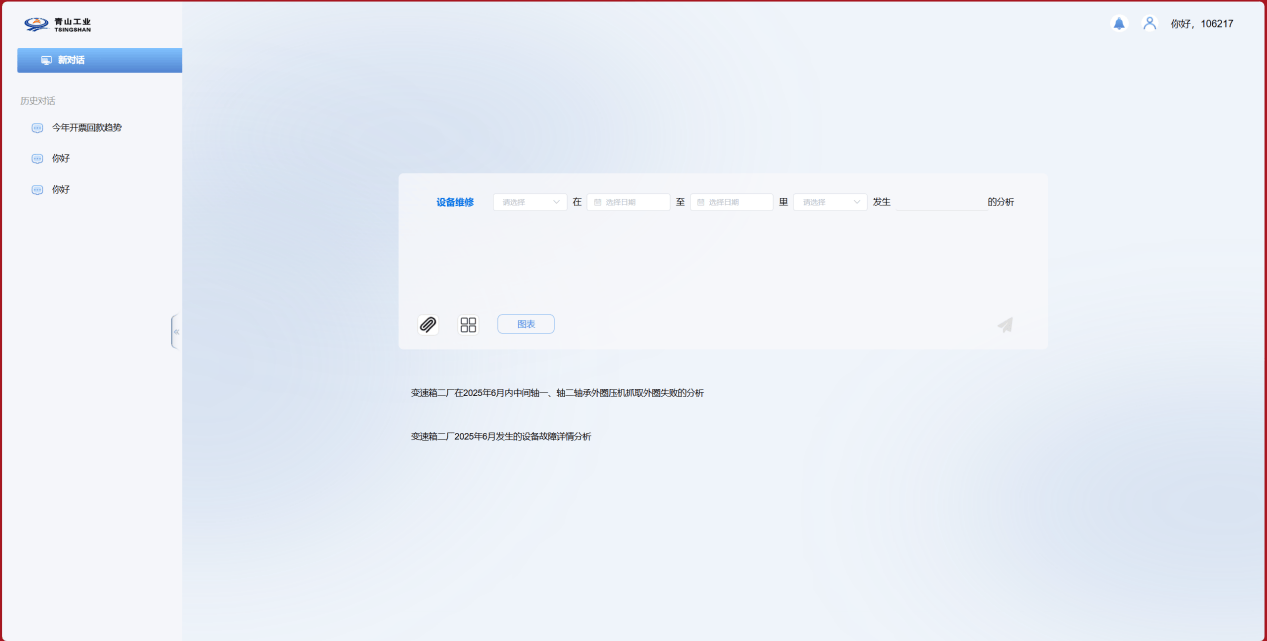Viewport: 1267px width, 641px height.
Task: Click the Tsingshan 青山工业 logo
Action: [58, 24]
